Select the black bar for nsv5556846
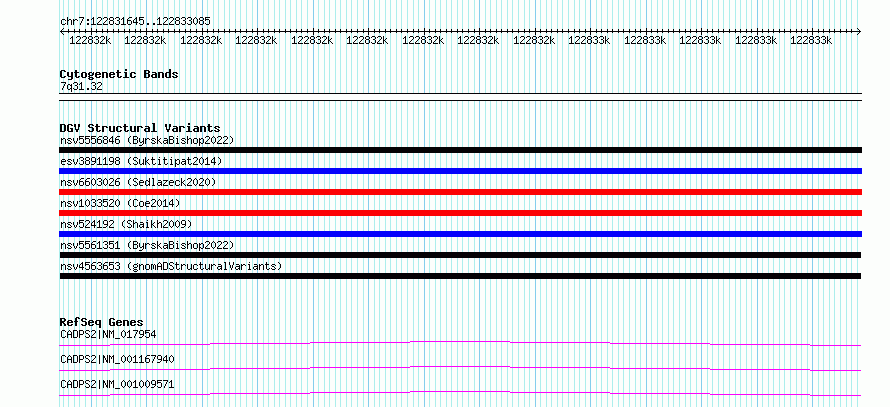890x407 pixels. click(x=460, y=150)
